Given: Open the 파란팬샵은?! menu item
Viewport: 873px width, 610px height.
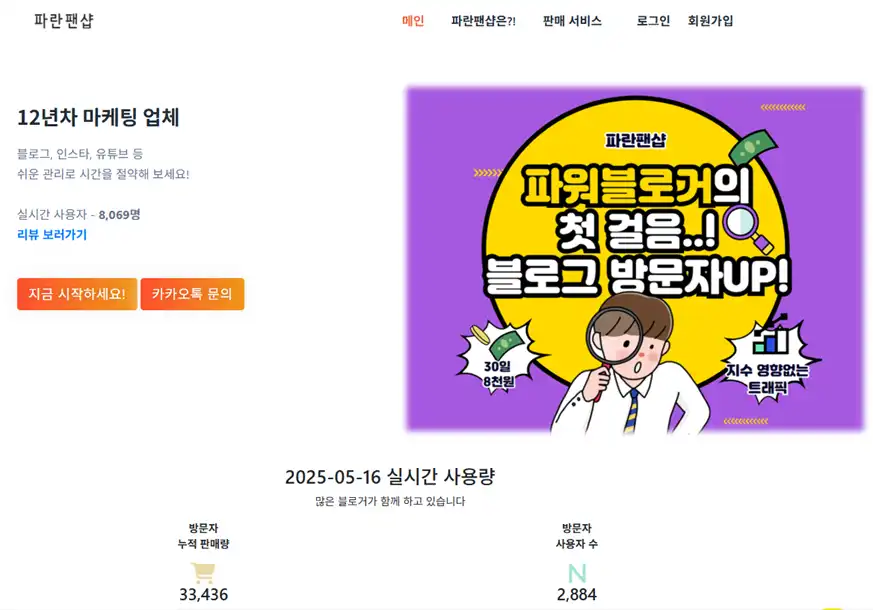Looking at the screenshot, I should [x=483, y=21].
